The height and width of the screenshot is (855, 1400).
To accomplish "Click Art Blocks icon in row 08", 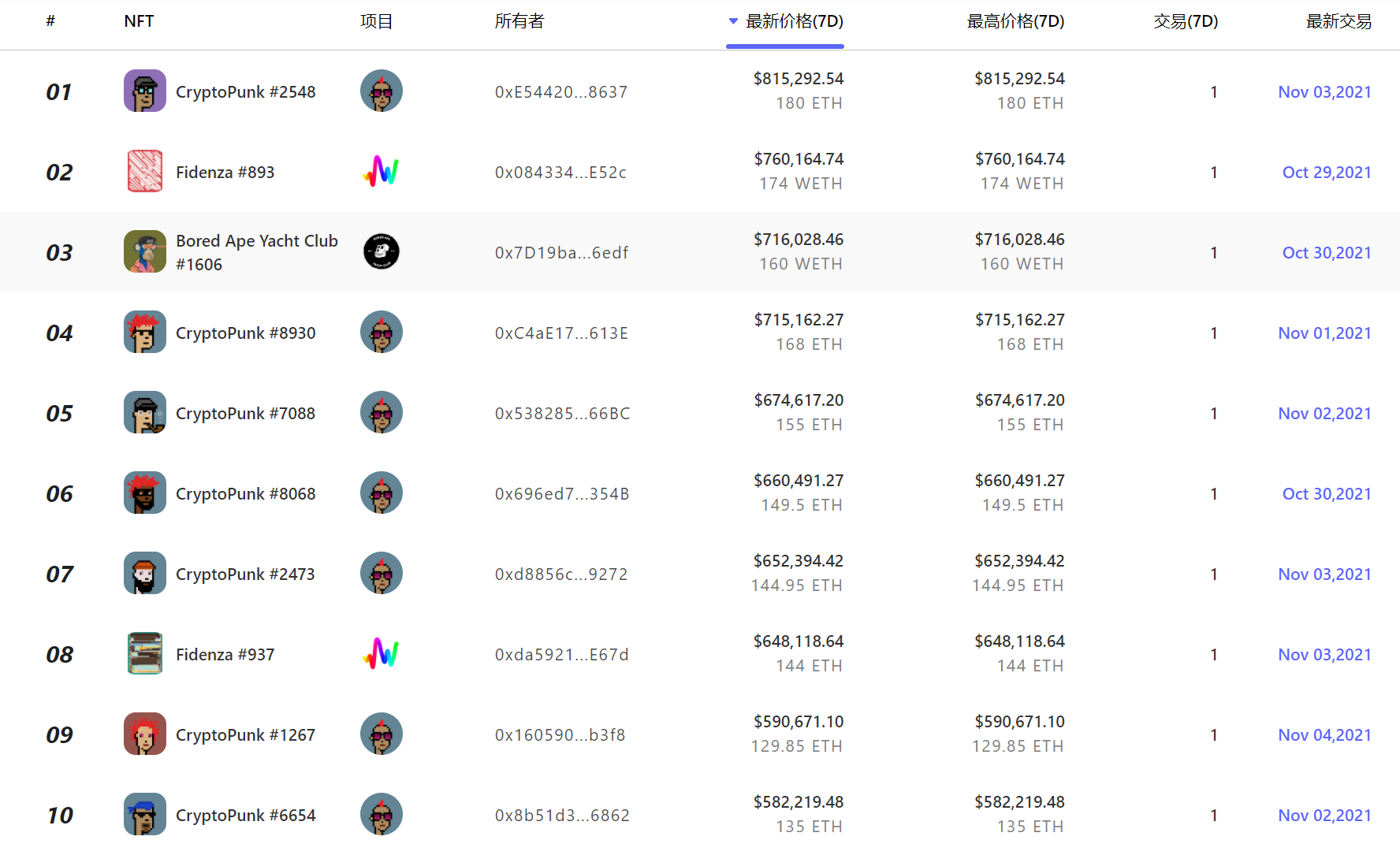I will tap(381, 654).
